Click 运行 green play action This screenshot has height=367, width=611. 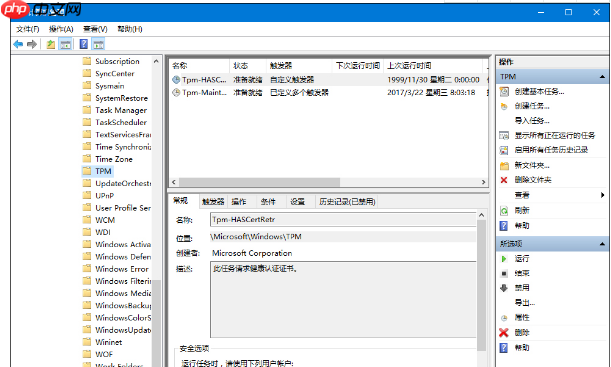(522, 259)
